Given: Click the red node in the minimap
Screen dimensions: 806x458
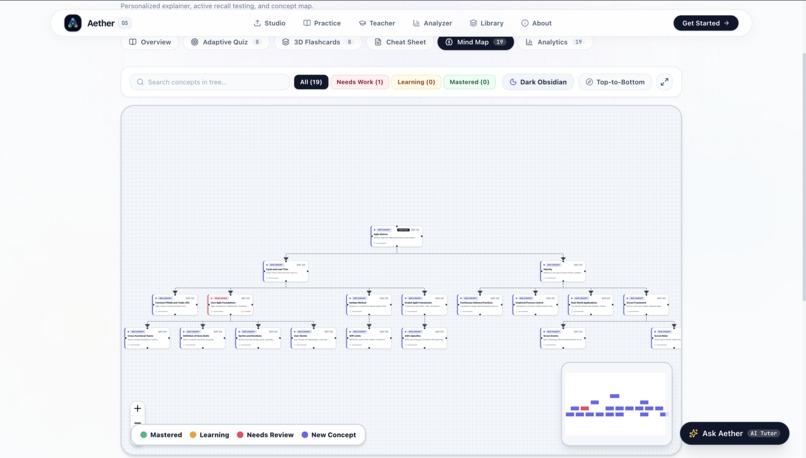Looking at the screenshot, I should [x=584, y=408].
